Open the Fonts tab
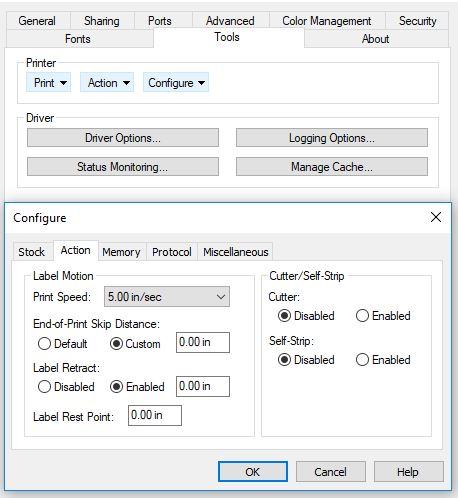Viewport: 458px width, 498px height. point(78,39)
